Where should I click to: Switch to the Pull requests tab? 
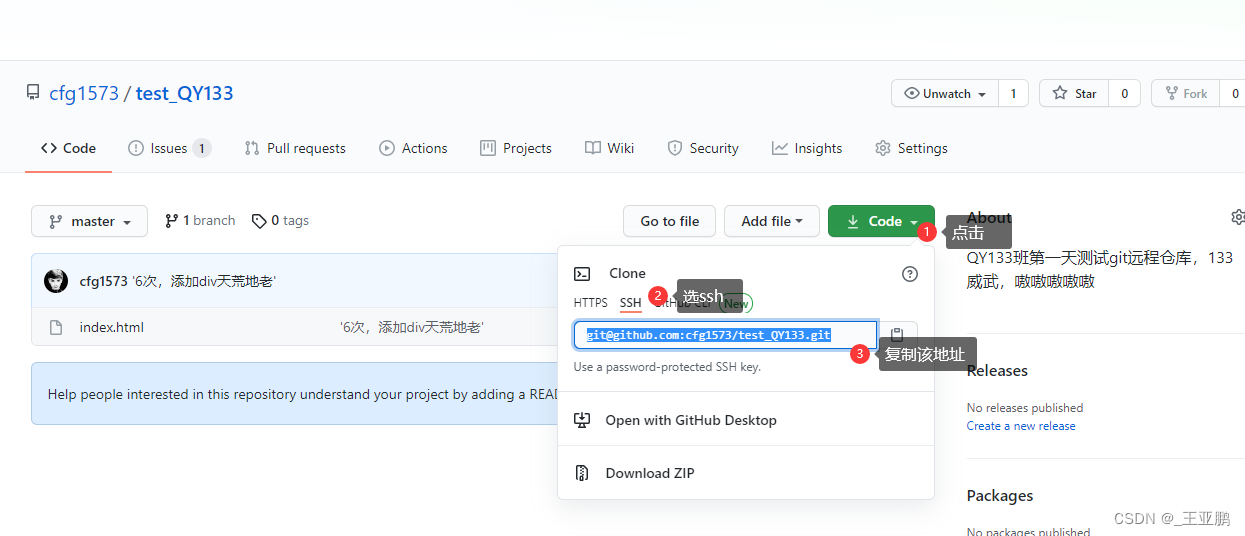295,148
